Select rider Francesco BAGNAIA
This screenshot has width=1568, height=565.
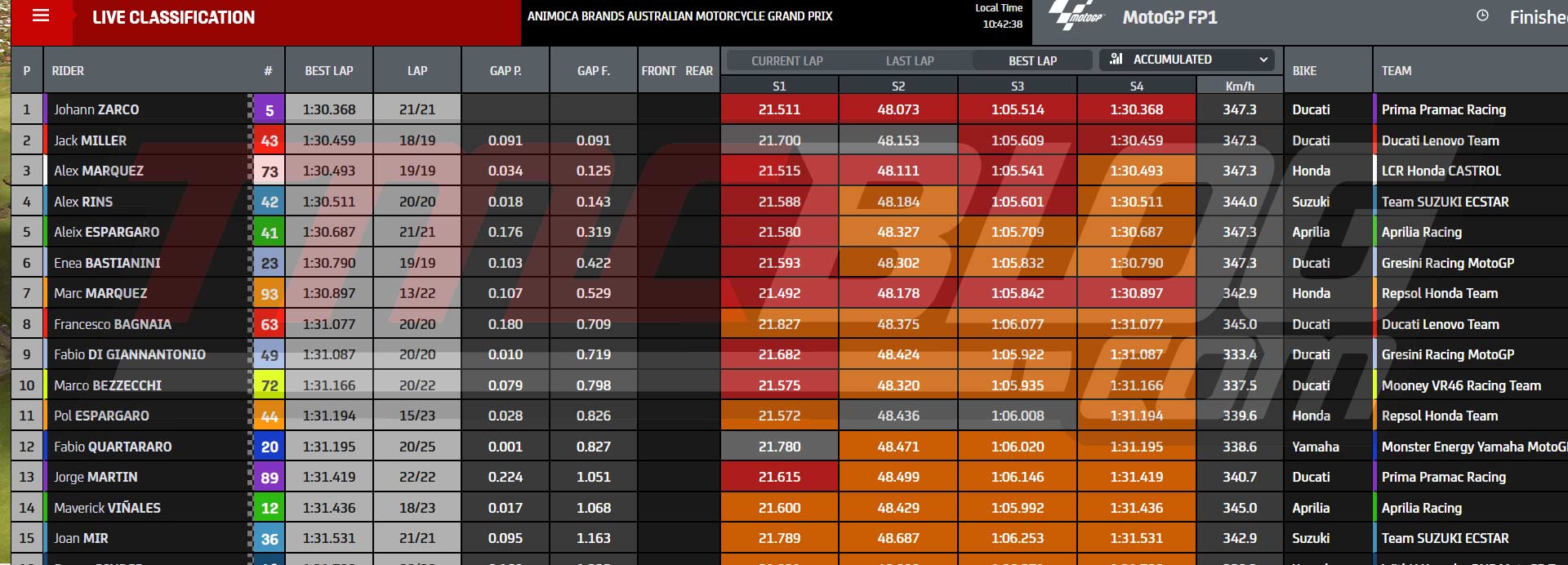(x=113, y=324)
